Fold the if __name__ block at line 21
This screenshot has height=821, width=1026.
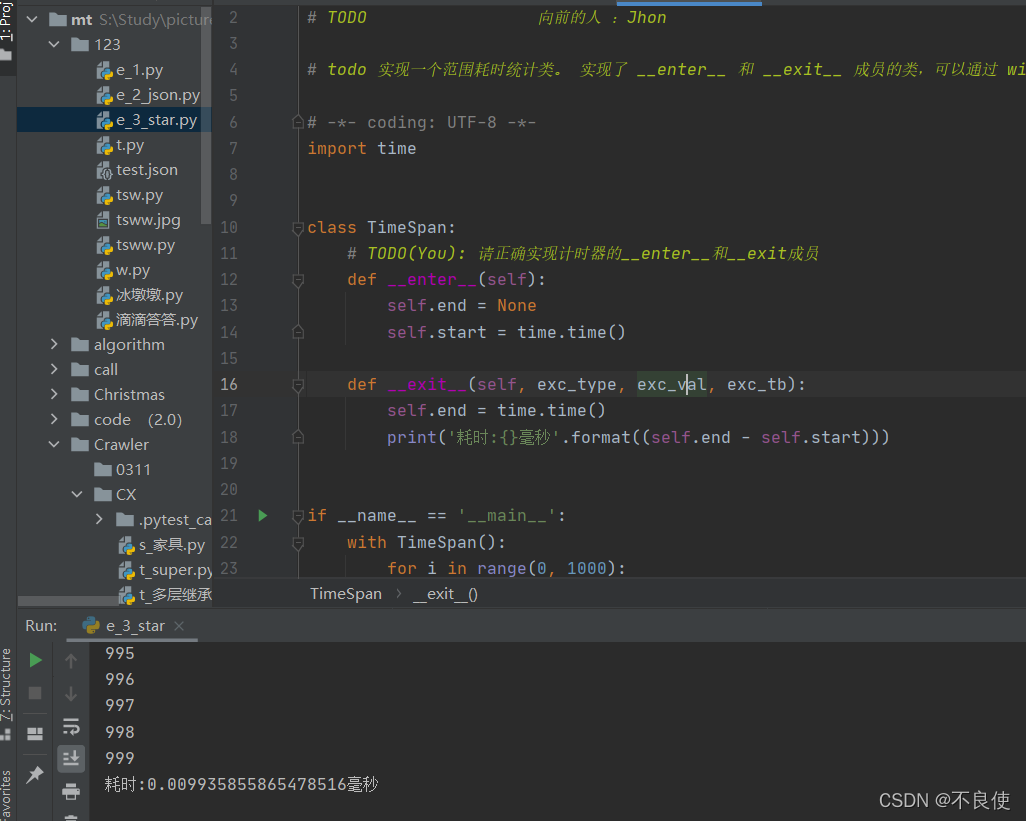298,515
